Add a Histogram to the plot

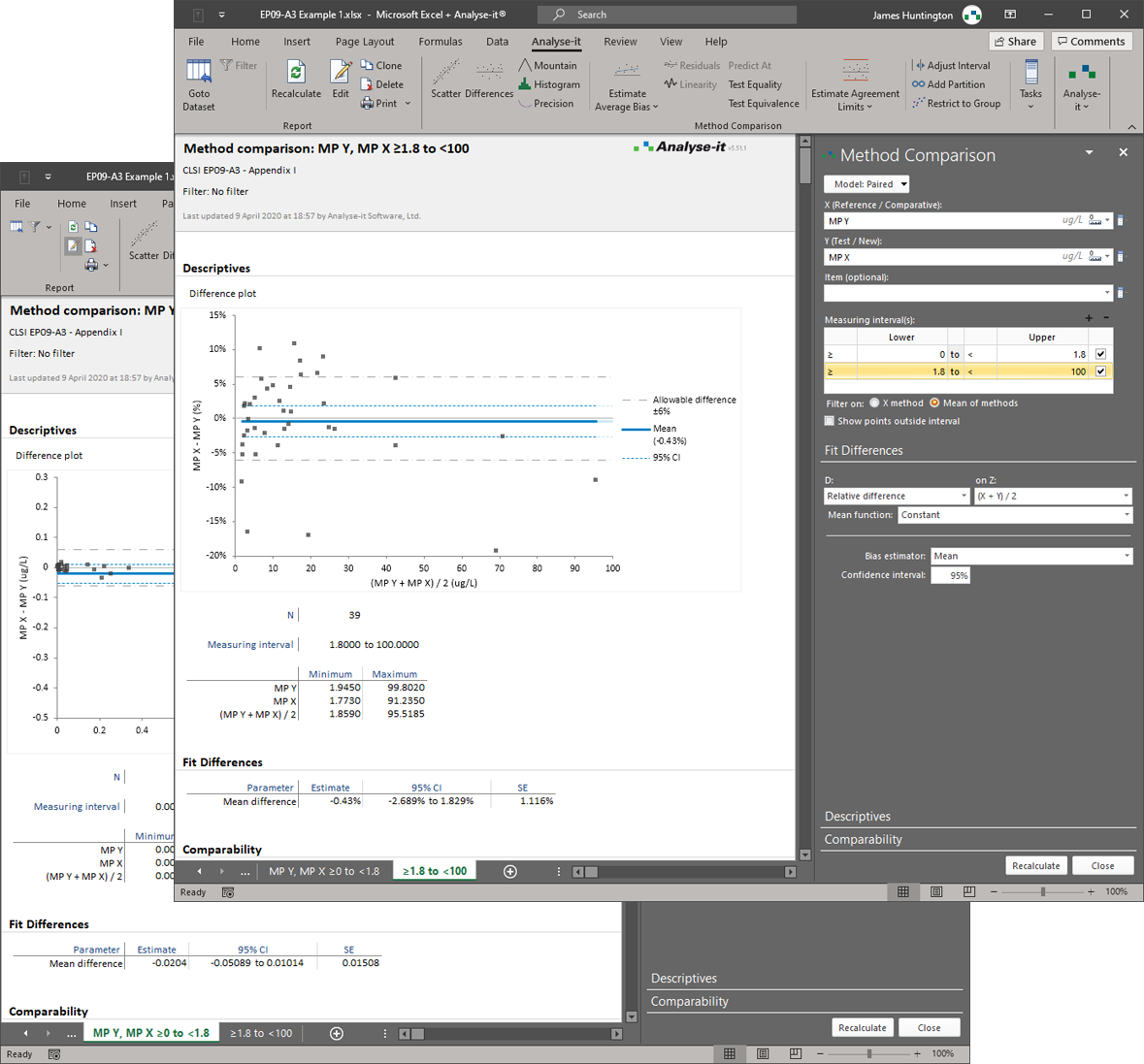[548, 84]
